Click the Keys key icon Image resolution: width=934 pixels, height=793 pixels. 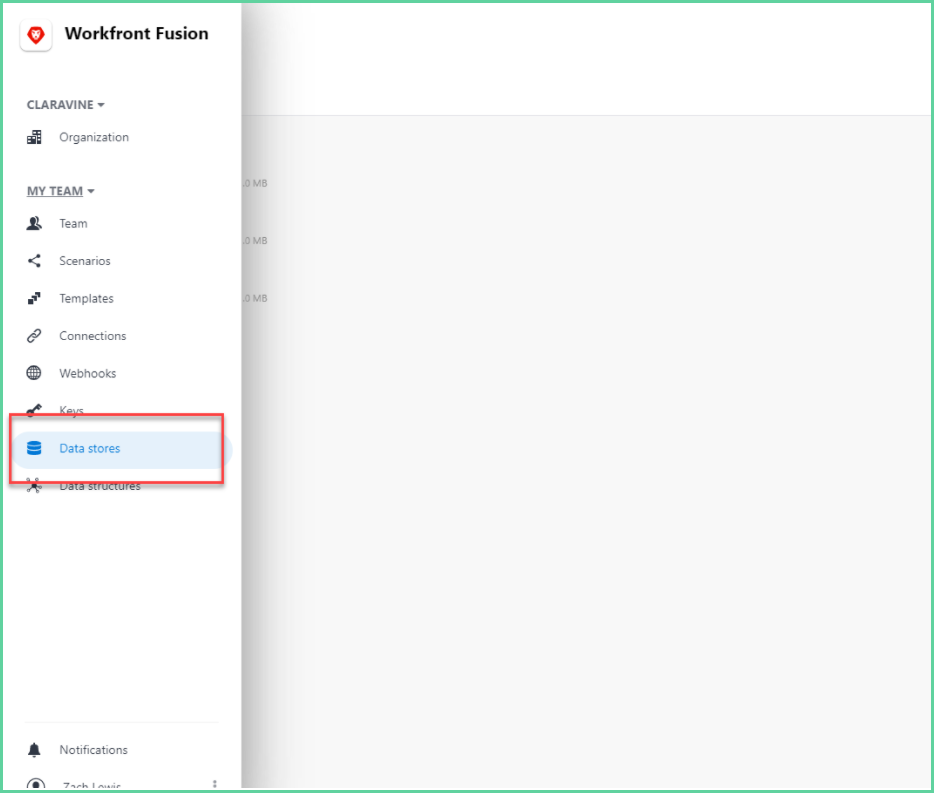click(x=34, y=410)
